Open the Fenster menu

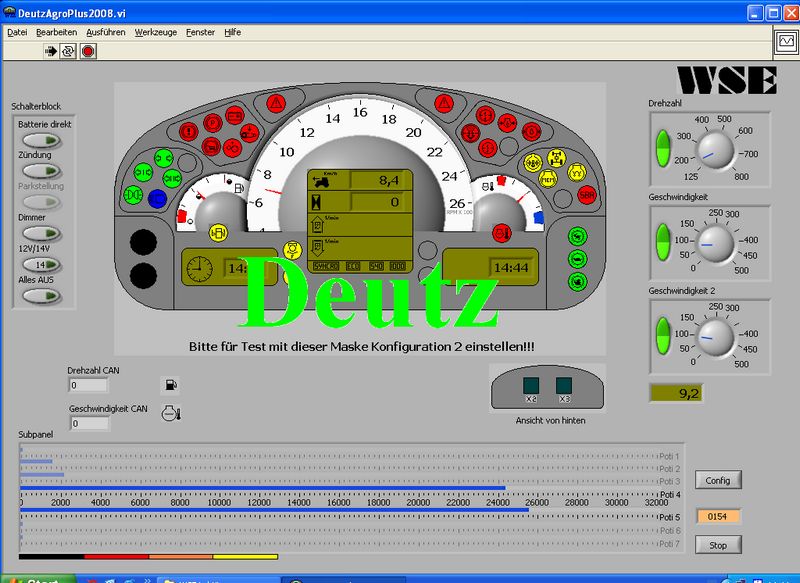tap(200, 32)
